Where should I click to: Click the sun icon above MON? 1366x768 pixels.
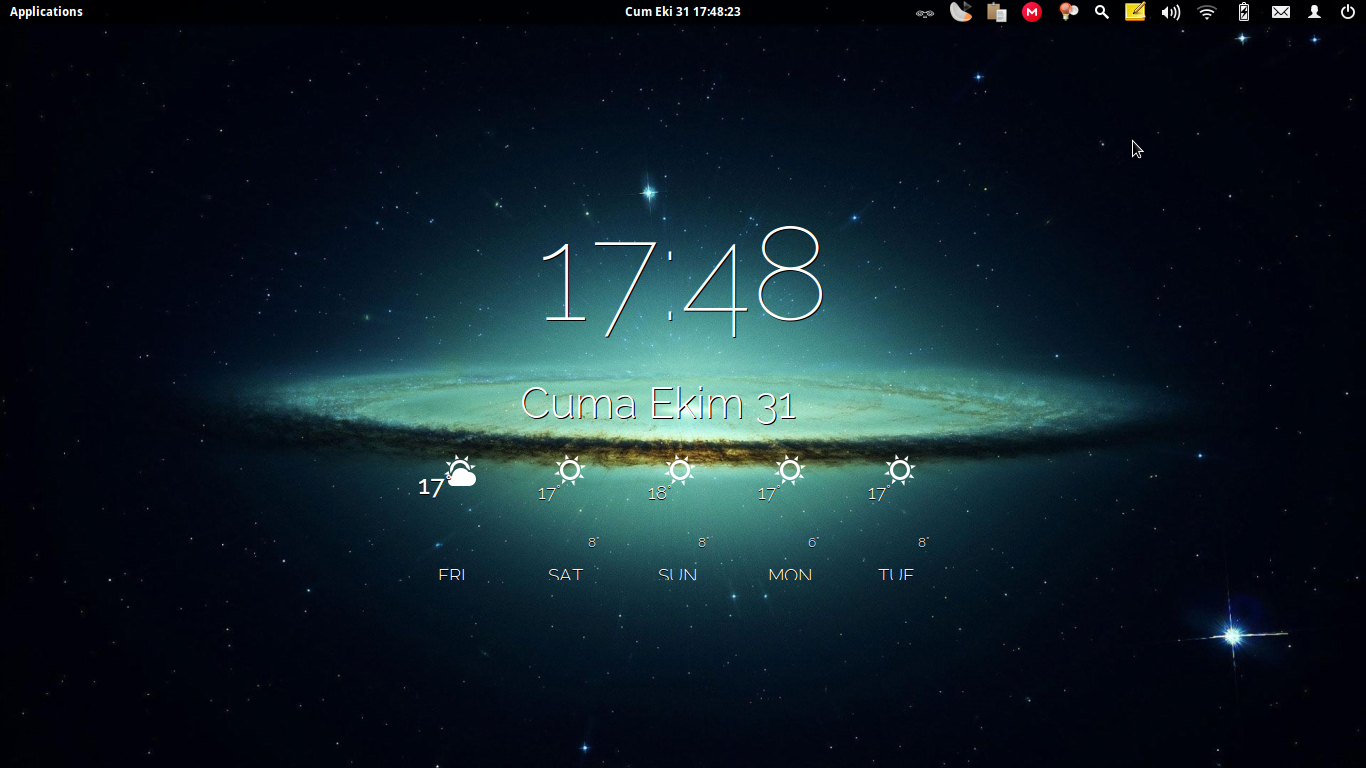tap(790, 469)
